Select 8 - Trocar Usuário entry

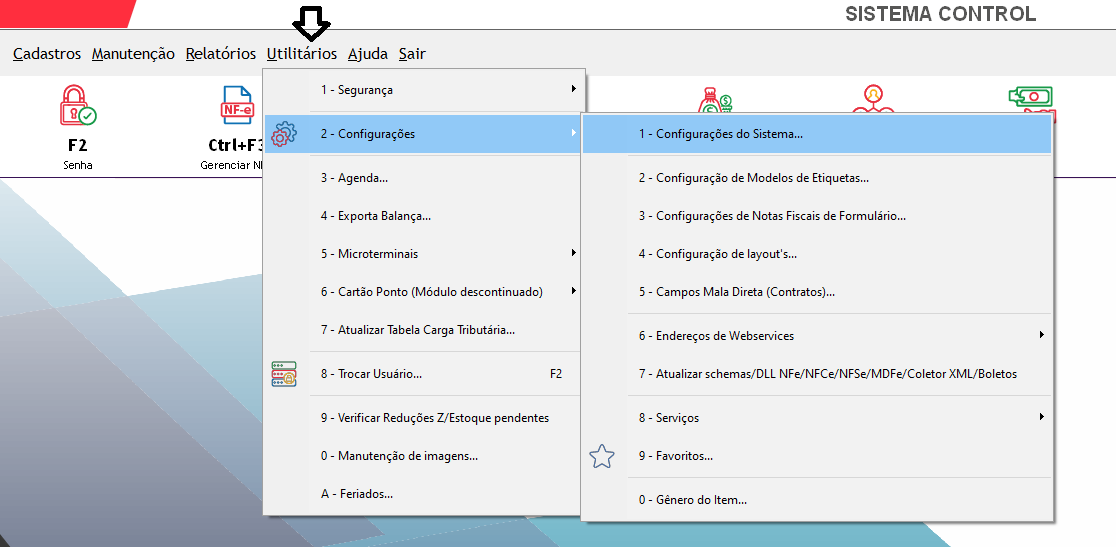(x=425, y=373)
